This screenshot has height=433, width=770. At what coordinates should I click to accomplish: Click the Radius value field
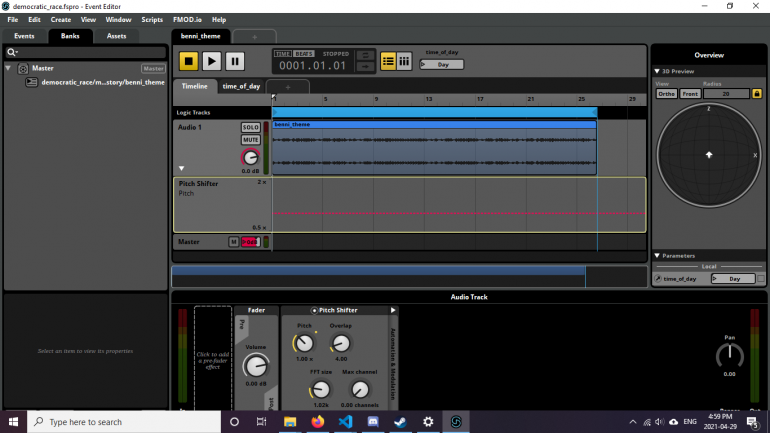point(727,93)
